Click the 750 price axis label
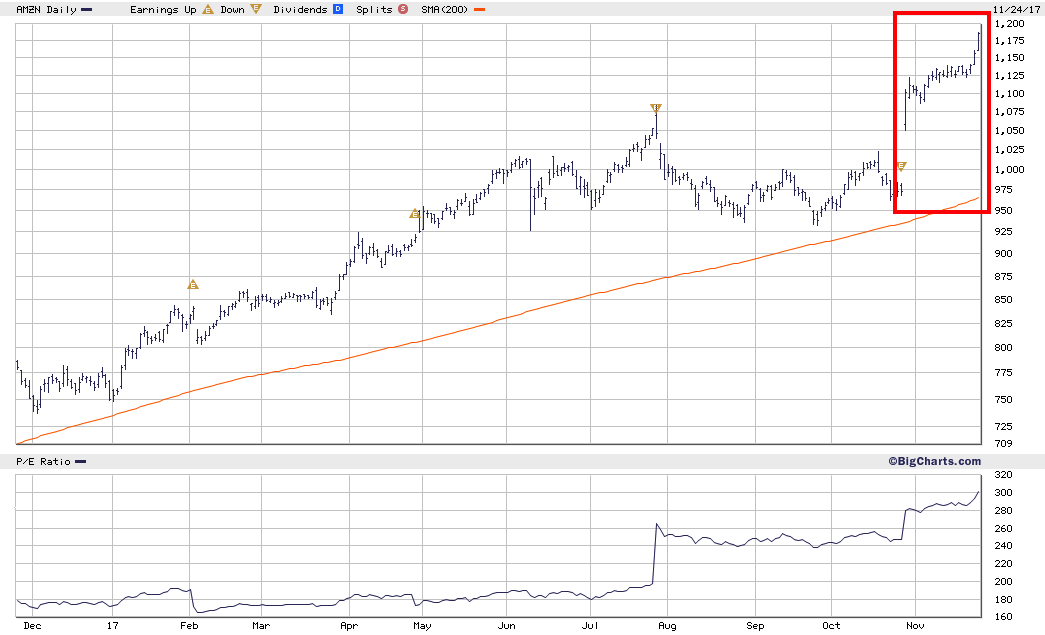 [1004, 400]
